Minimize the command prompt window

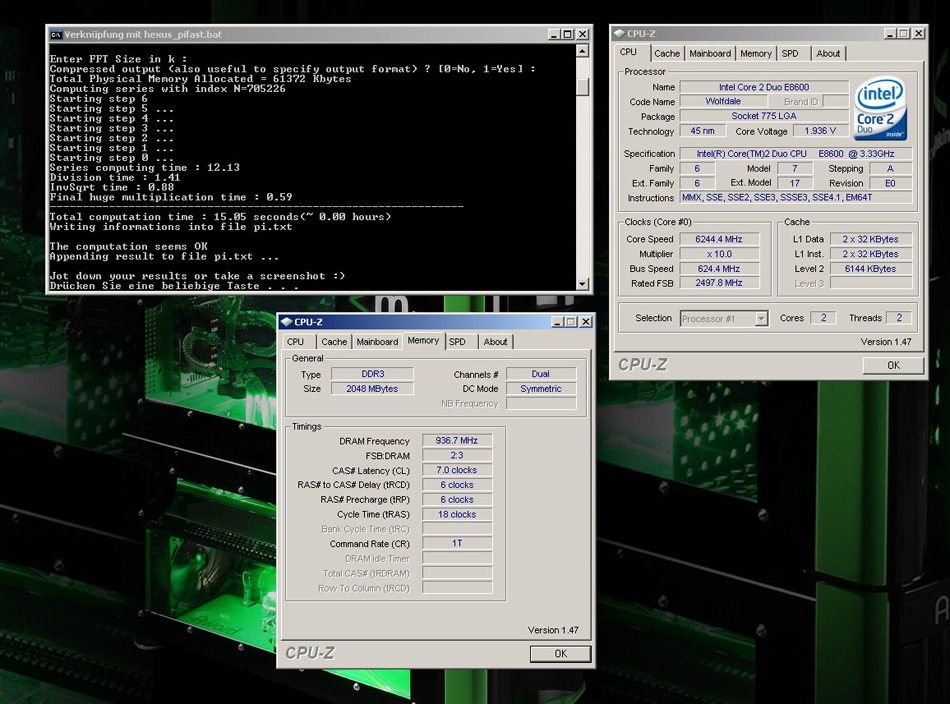click(554, 35)
